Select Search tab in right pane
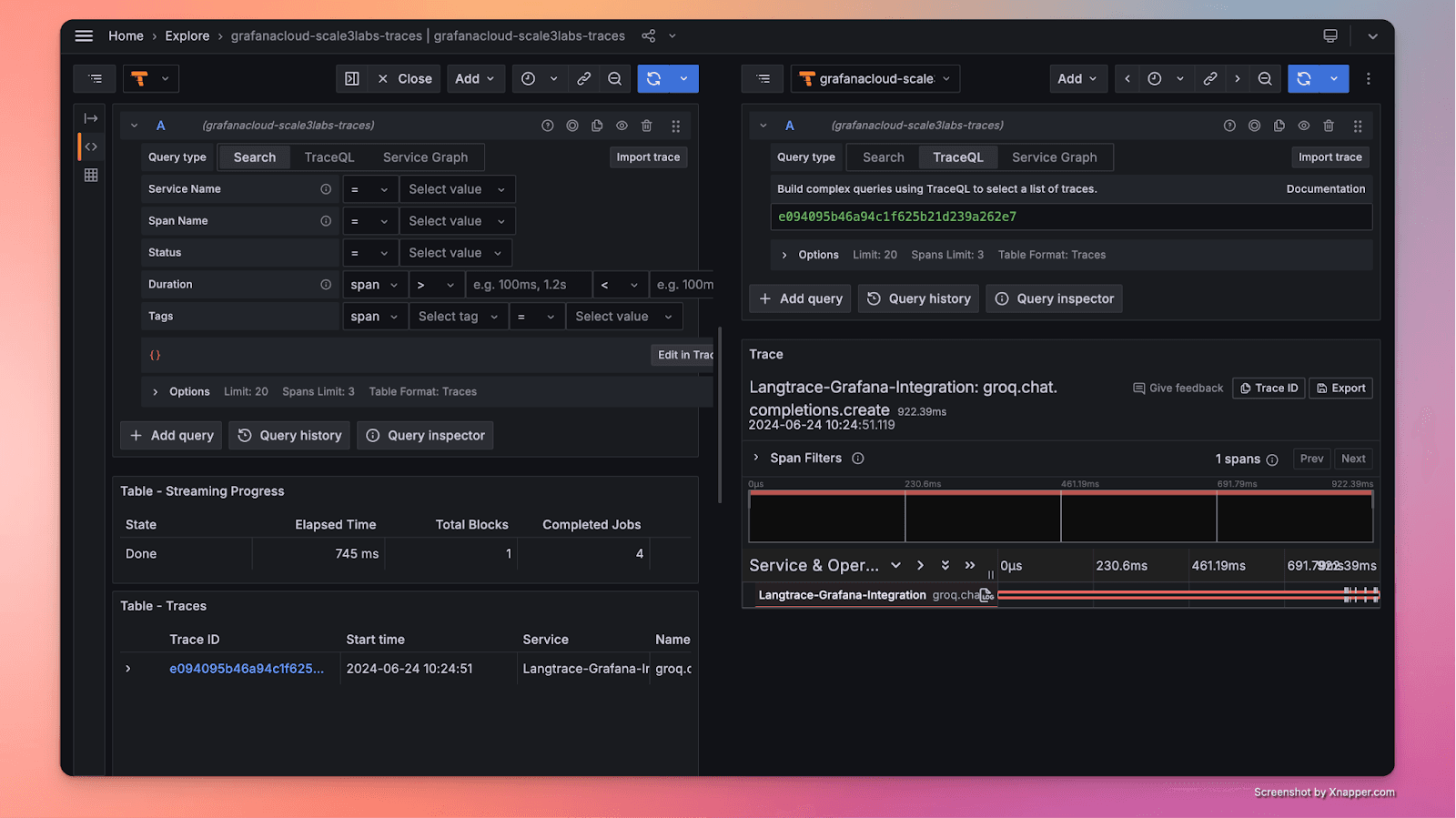The image size is (1456, 818). coord(884,157)
